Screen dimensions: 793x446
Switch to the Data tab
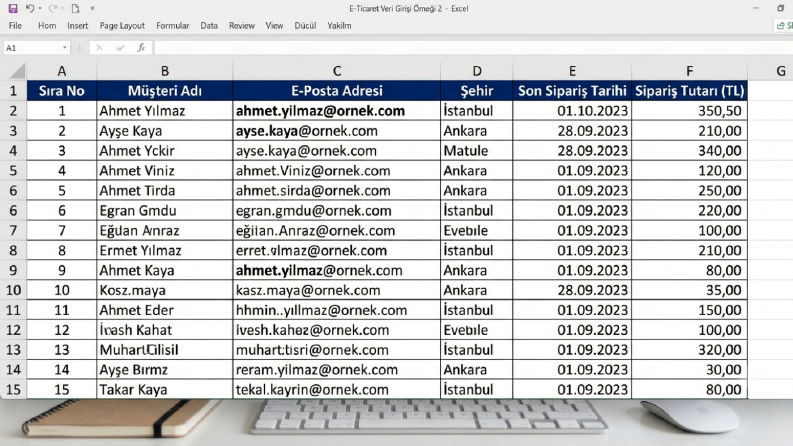pyautogui.click(x=209, y=25)
